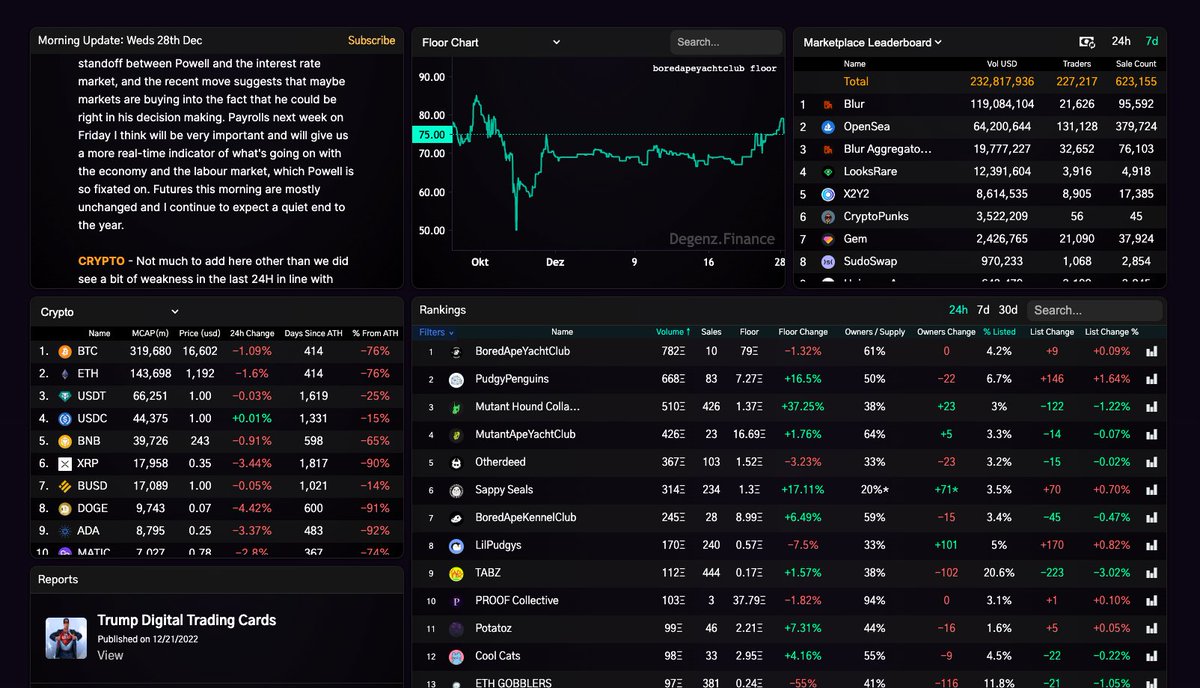Click the Blur marketplace logo in row 1

click(x=828, y=104)
